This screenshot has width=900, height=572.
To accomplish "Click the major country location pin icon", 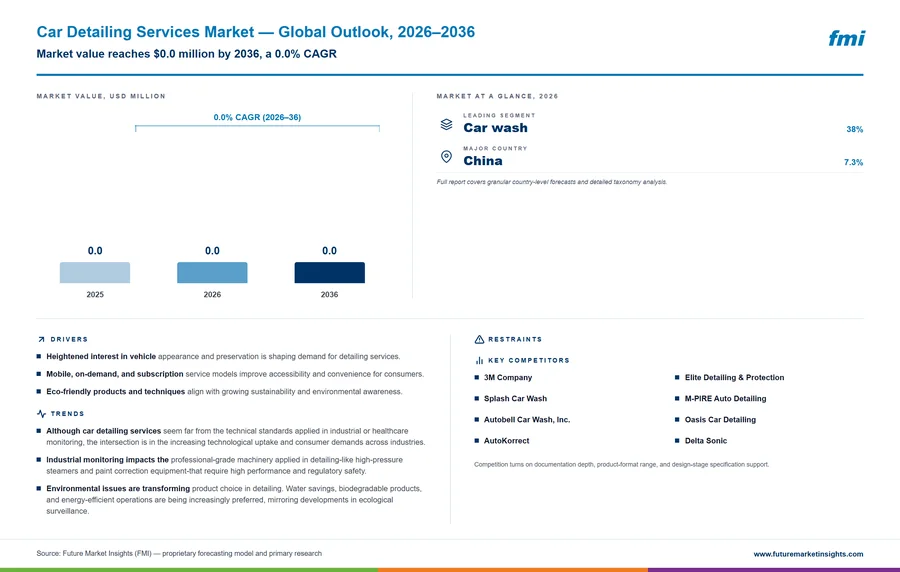I will tap(446, 157).
